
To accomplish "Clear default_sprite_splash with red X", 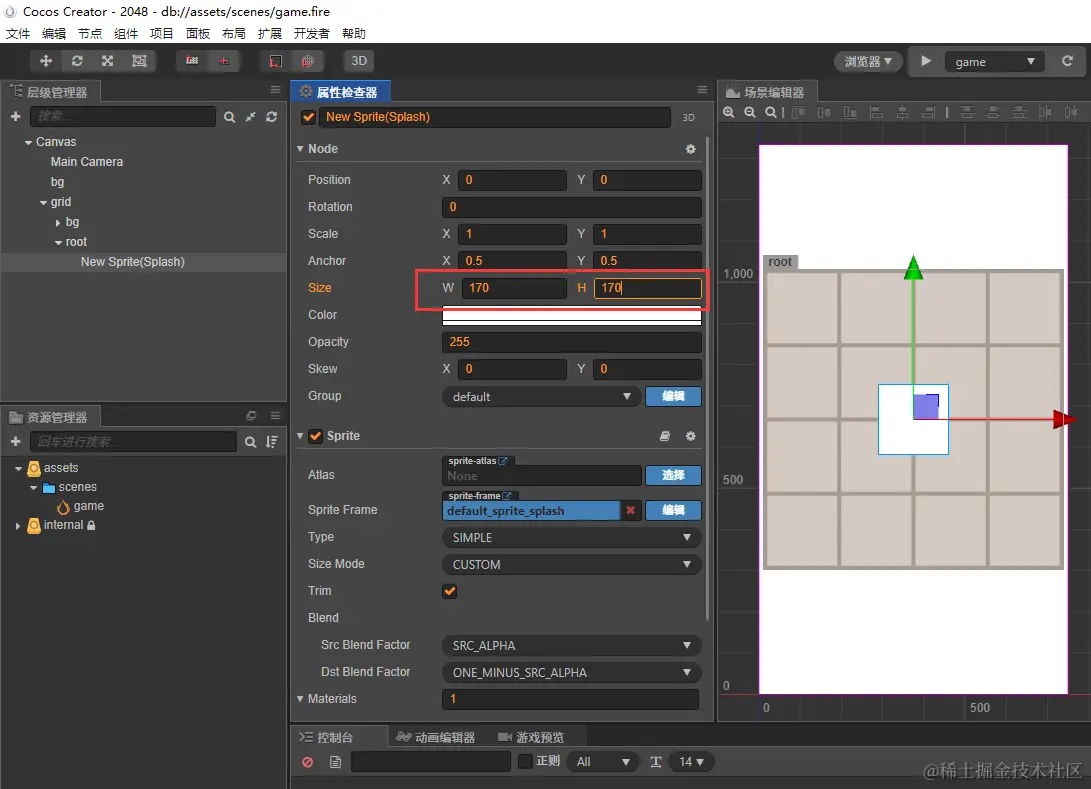I will click(x=630, y=510).
